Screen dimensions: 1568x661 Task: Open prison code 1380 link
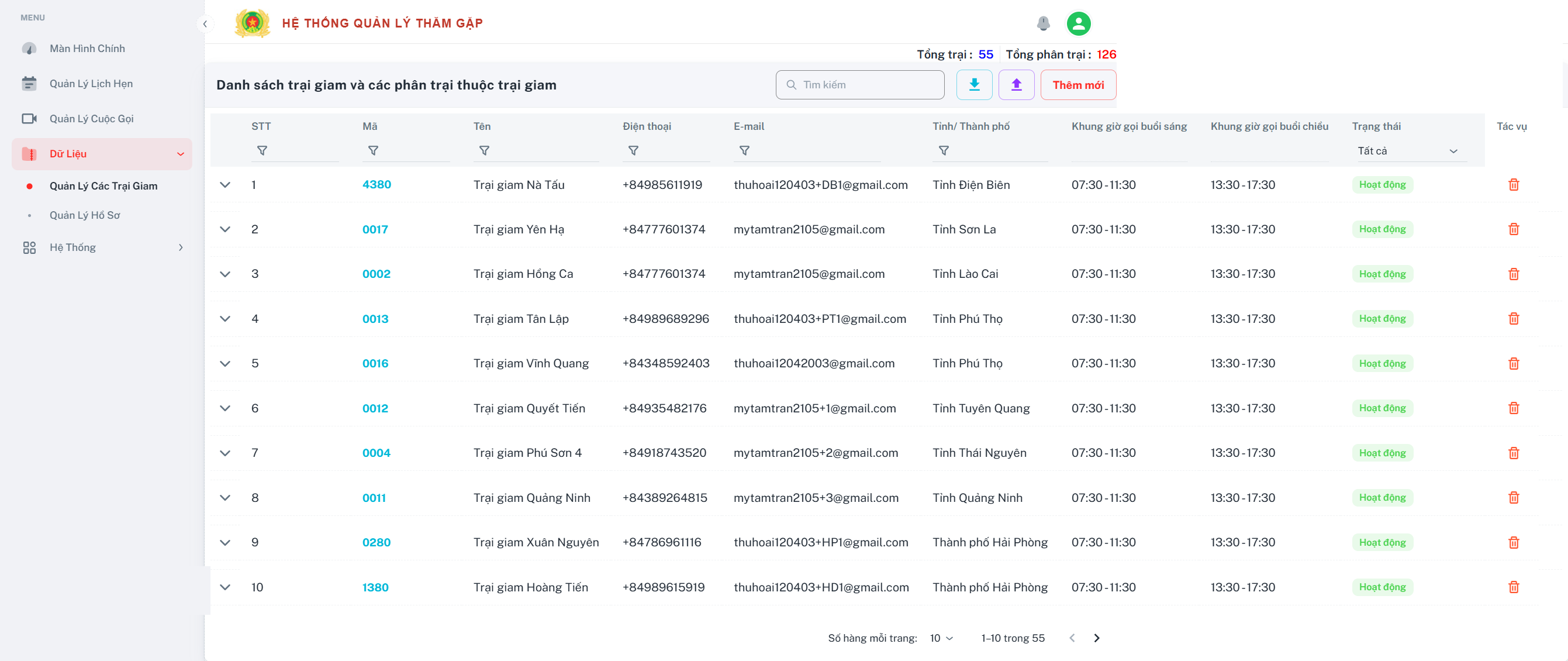point(375,587)
